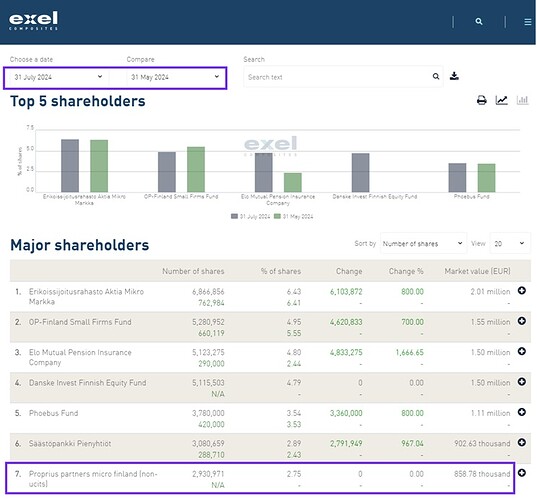Viewport: 537px width, 500px height.
Task: Expand details for Danske Invest Finnish Equity Fund
Action: [x=522, y=382]
